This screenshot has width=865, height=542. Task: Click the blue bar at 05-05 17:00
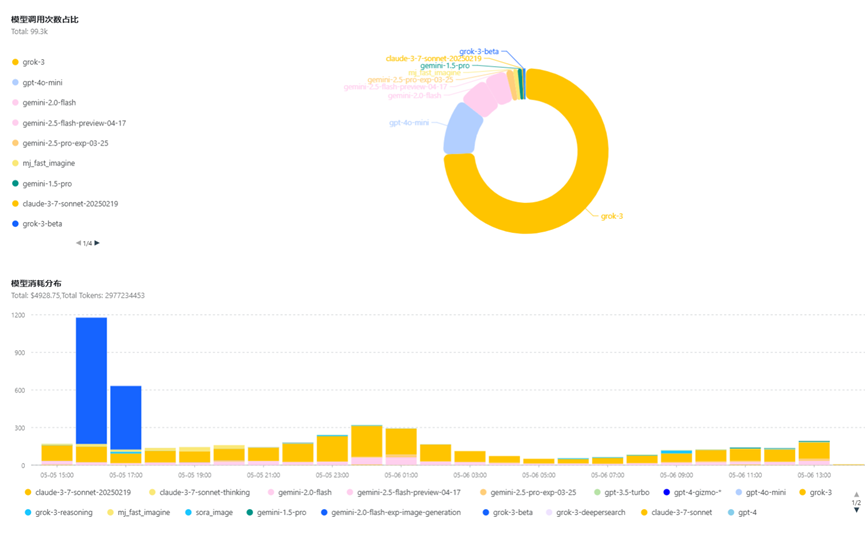(x=126, y=418)
